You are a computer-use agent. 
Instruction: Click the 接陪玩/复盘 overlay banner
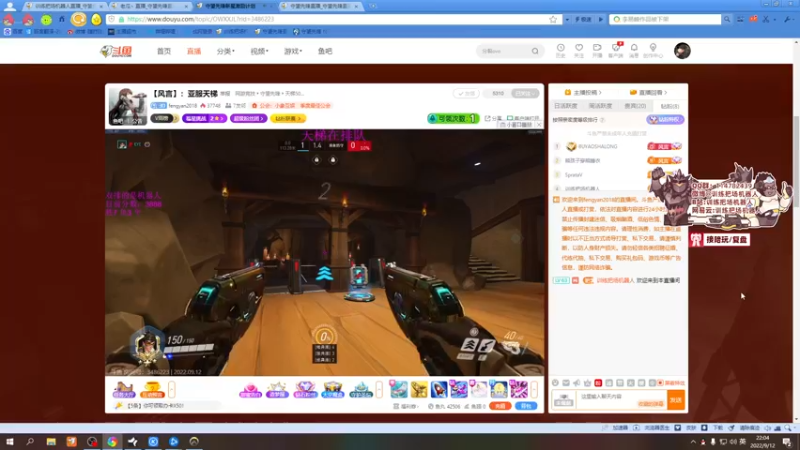(720, 239)
